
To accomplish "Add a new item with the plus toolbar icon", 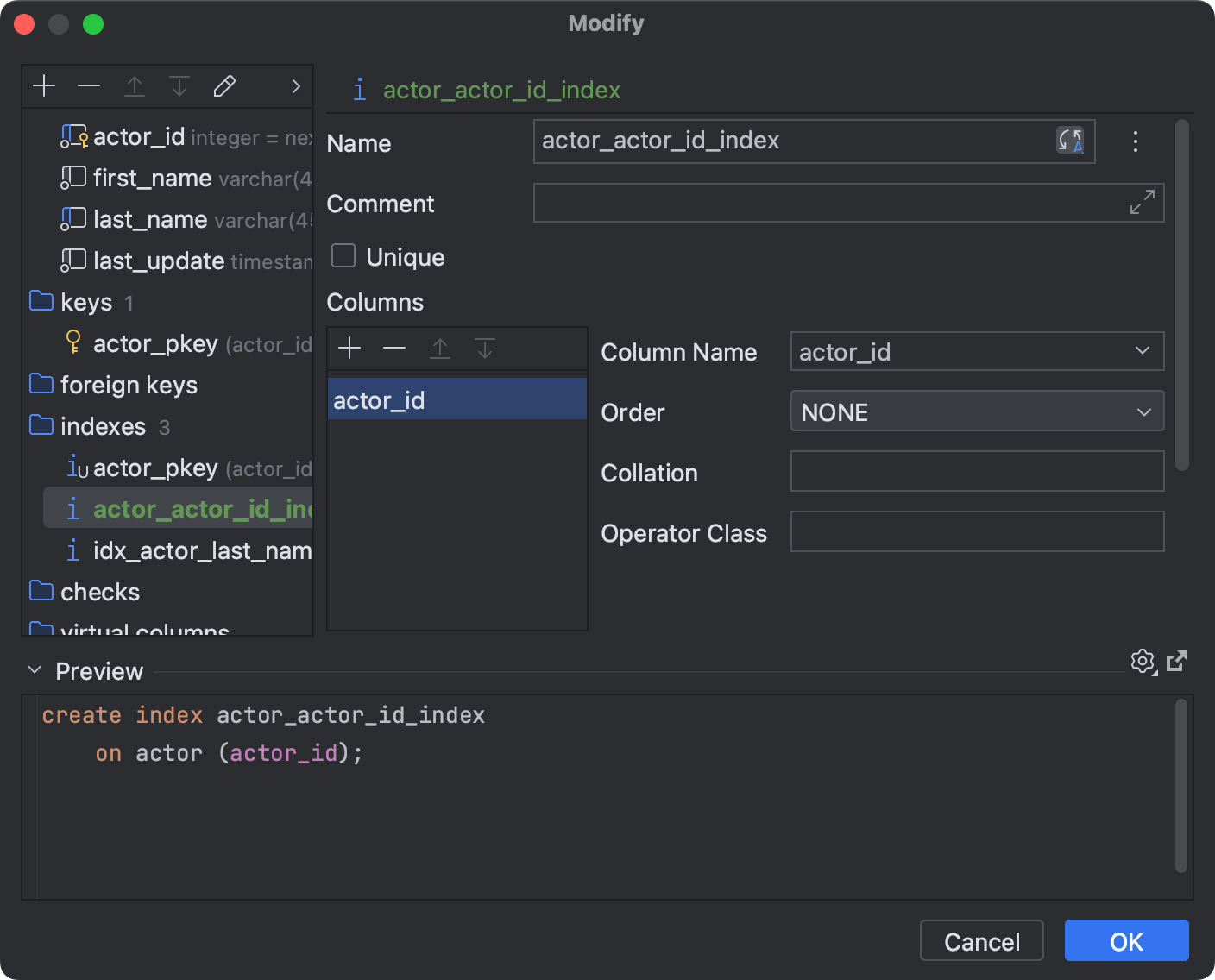I will click(x=44, y=85).
